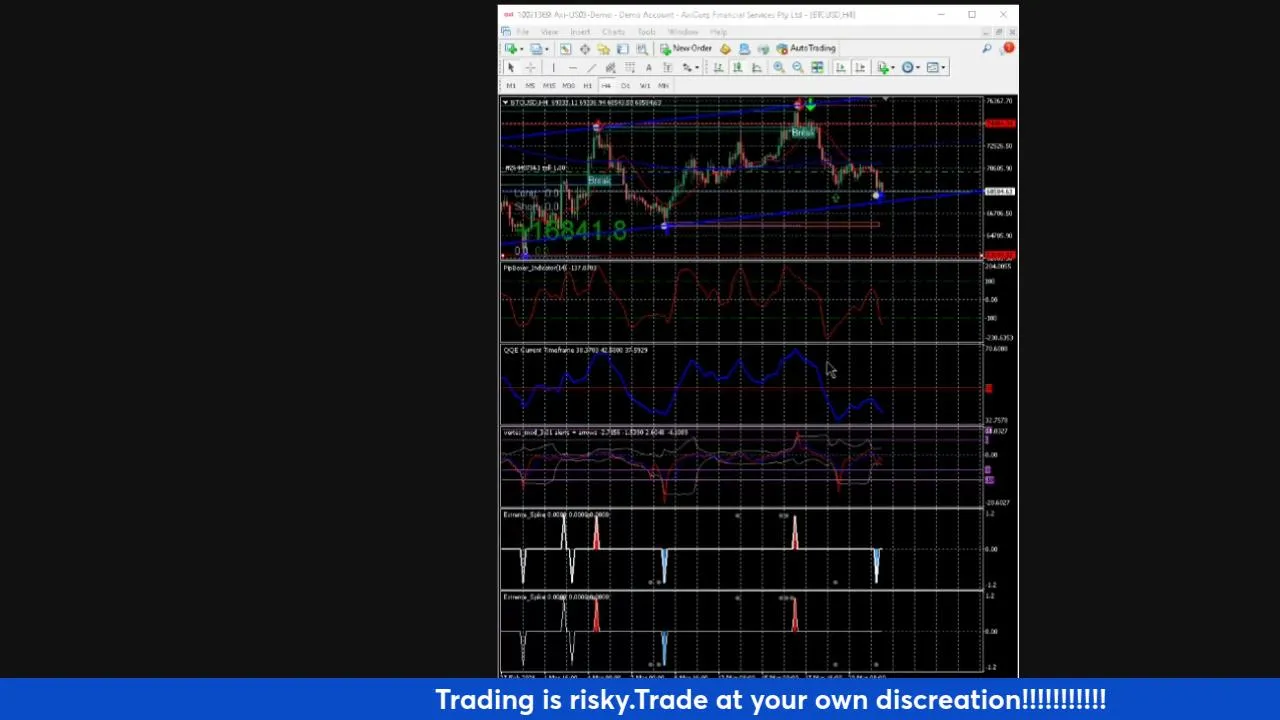The image size is (1280, 720).
Task: Open the Strategy Tester icon
Action: click(642, 49)
